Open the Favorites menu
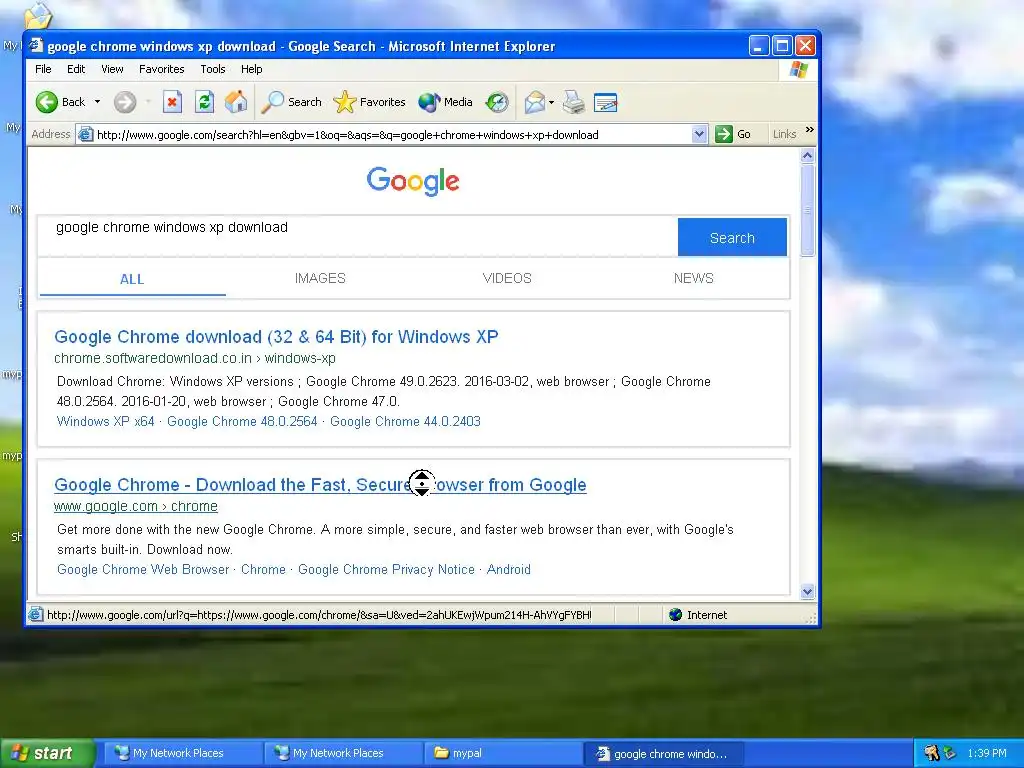 click(x=161, y=69)
